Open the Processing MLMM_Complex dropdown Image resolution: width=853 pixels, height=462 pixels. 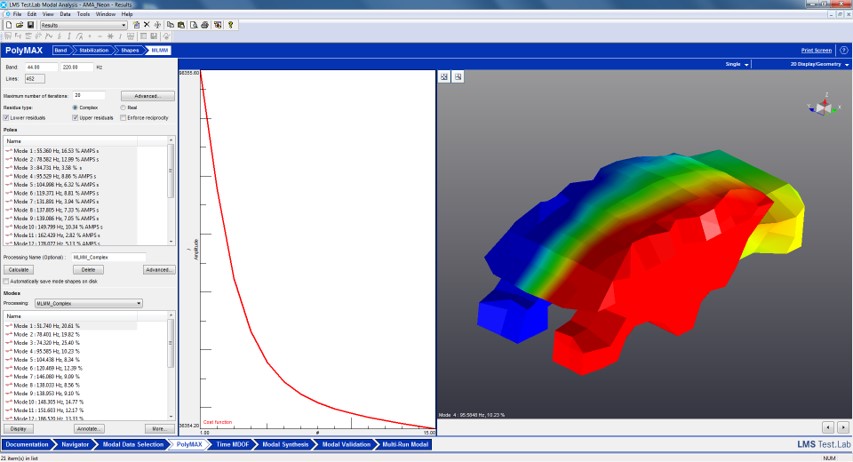[x=89, y=304]
